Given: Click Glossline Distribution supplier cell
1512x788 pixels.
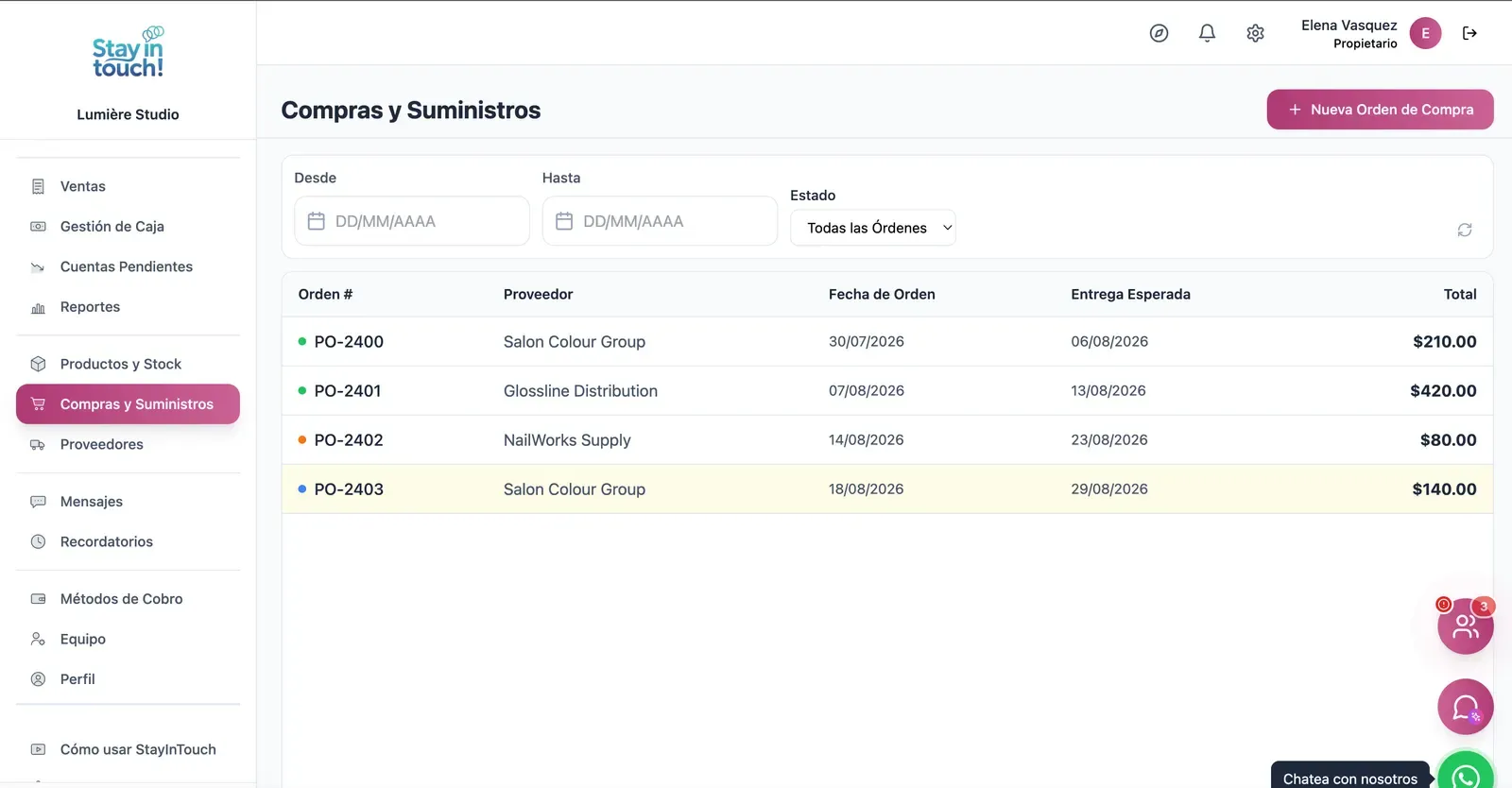Looking at the screenshot, I should pos(580,391).
